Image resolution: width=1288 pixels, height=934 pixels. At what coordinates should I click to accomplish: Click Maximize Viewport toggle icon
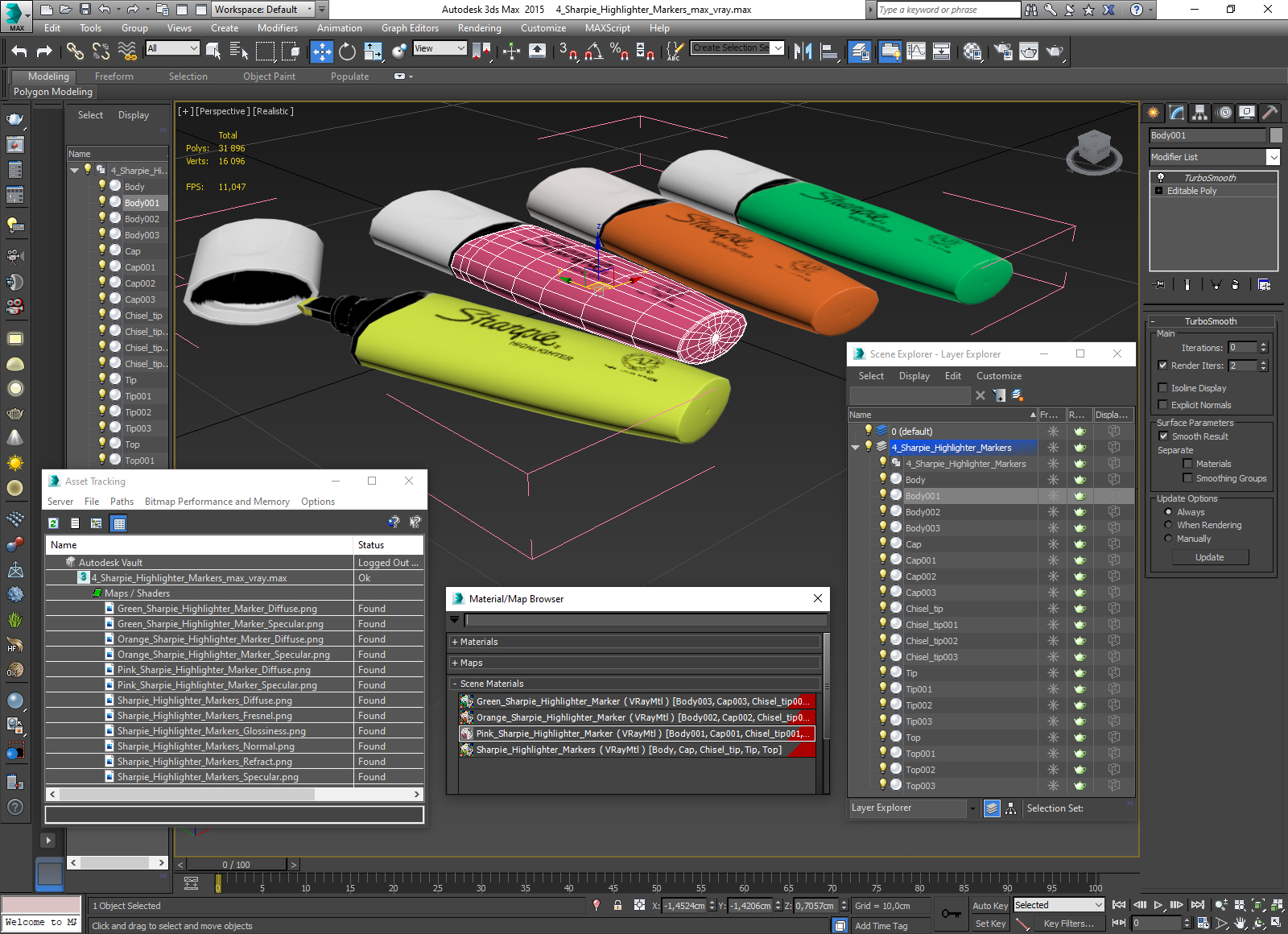click(x=1277, y=923)
